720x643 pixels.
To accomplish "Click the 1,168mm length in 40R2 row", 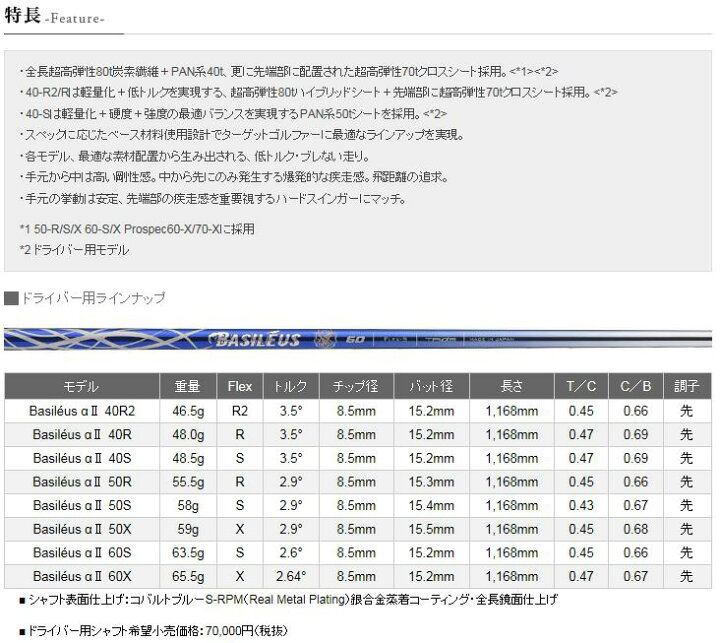I will pyautogui.click(x=512, y=411).
